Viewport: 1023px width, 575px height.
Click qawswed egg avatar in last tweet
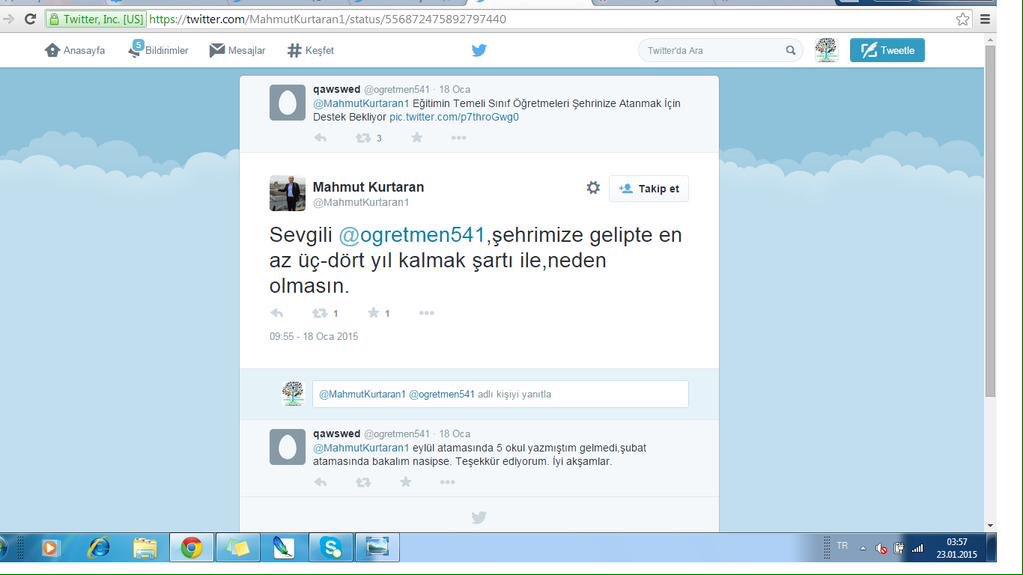pyautogui.click(x=287, y=447)
